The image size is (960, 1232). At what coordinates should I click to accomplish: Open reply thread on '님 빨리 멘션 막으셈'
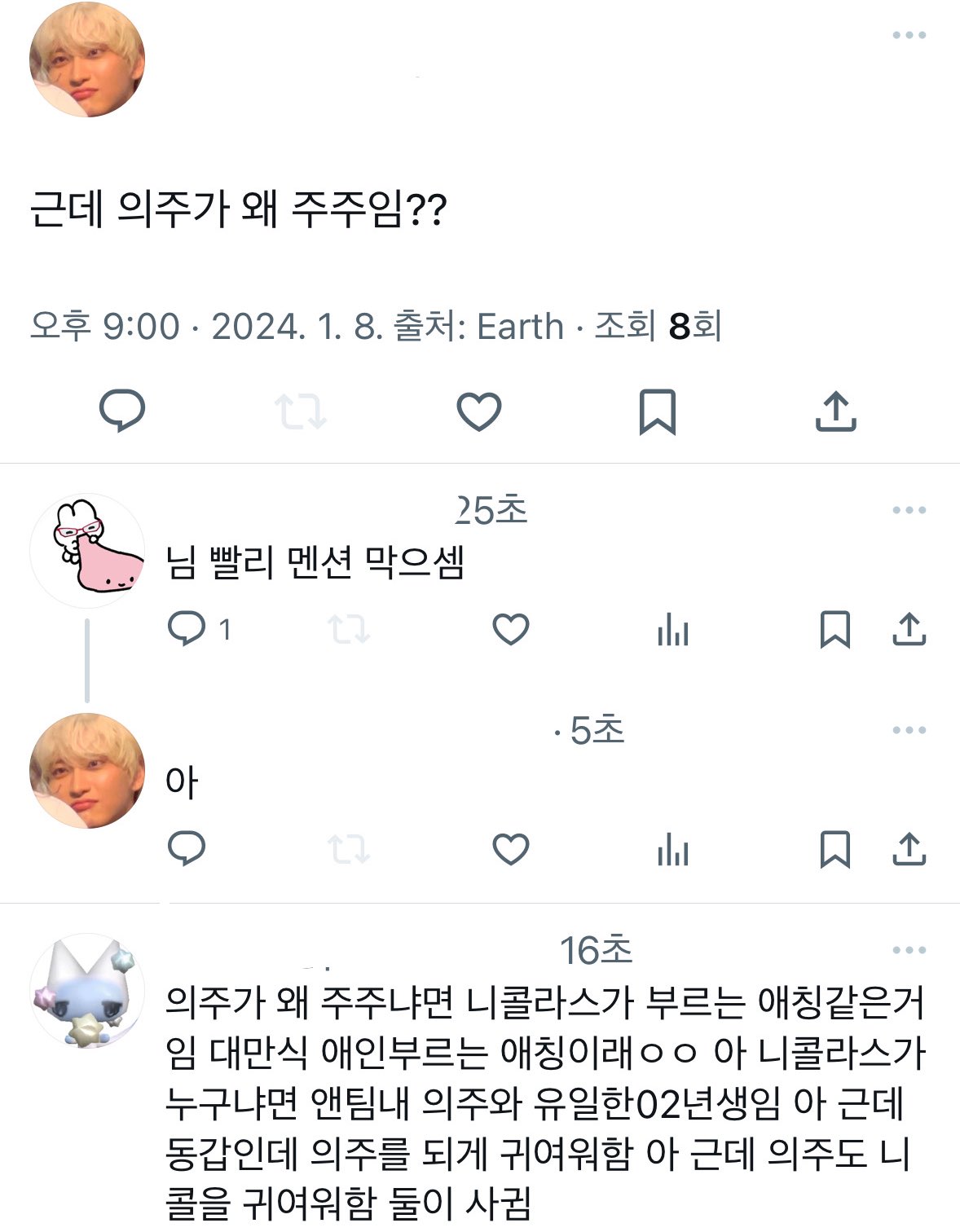pos(187,629)
